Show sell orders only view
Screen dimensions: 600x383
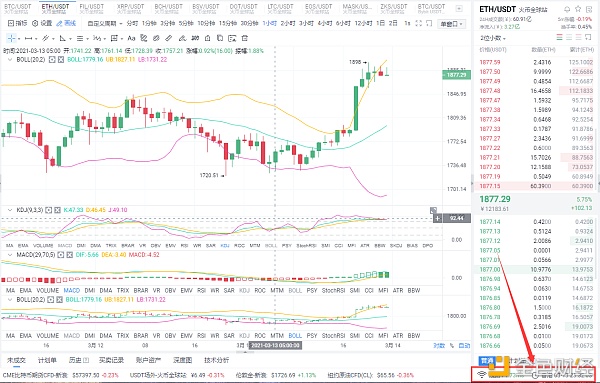pyautogui.click(x=578, y=37)
